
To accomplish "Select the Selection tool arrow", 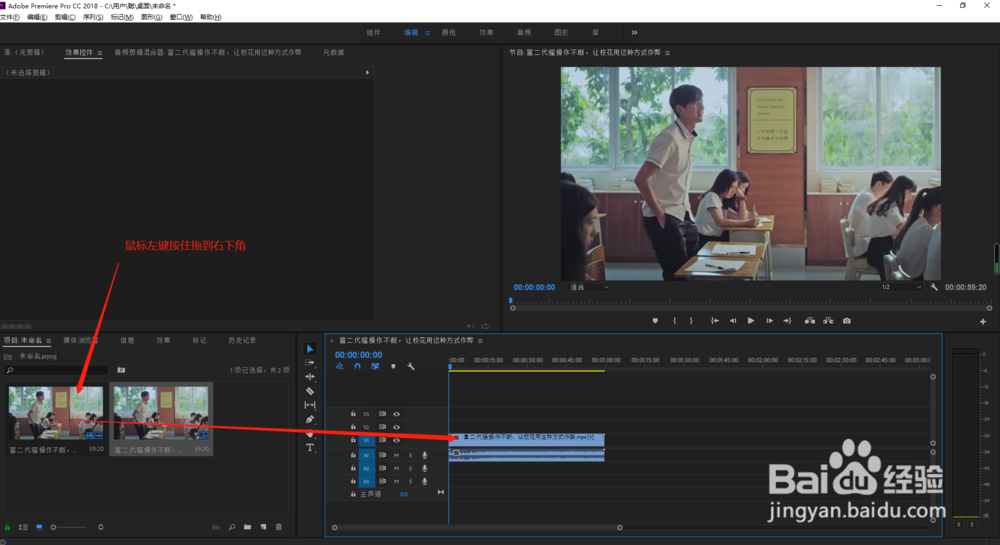I will click(x=310, y=349).
